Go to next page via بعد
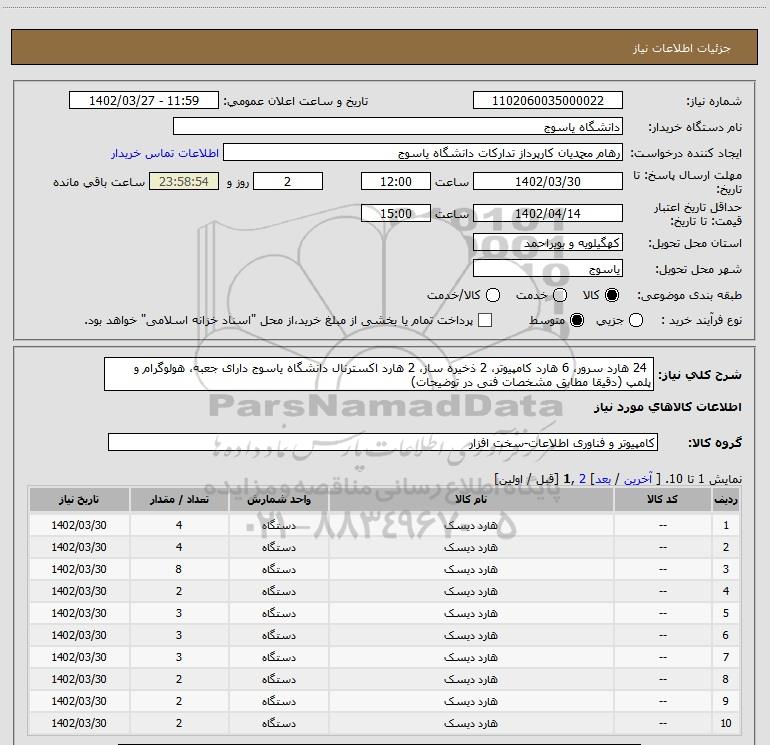The width and height of the screenshot is (770, 745). (603, 479)
